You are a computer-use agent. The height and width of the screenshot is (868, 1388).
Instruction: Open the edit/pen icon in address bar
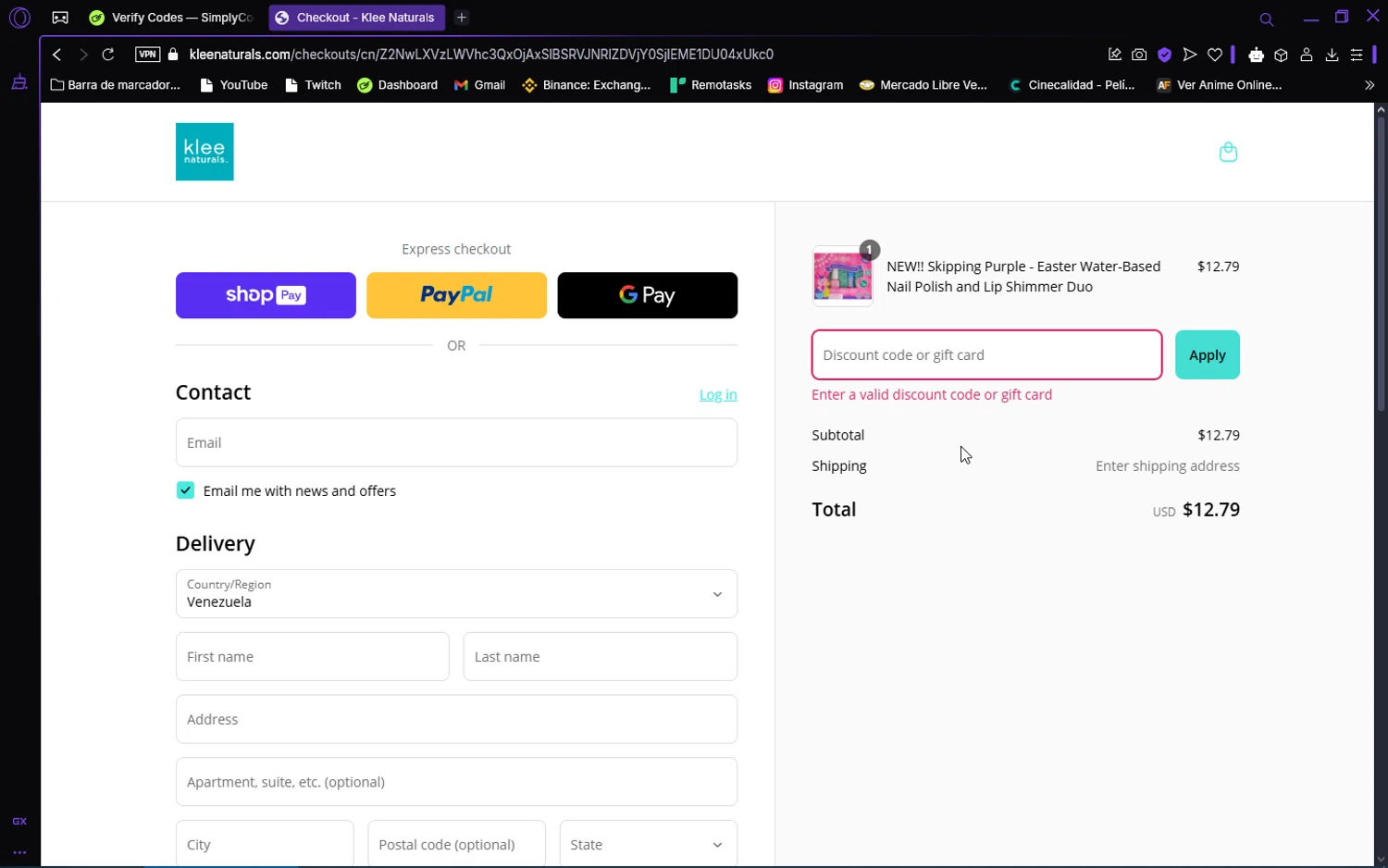(x=1114, y=55)
